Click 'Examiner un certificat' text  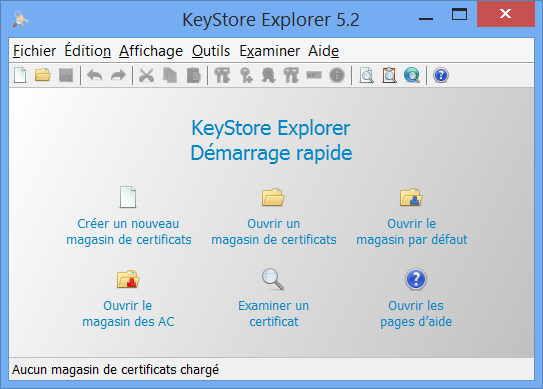(274, 313)
